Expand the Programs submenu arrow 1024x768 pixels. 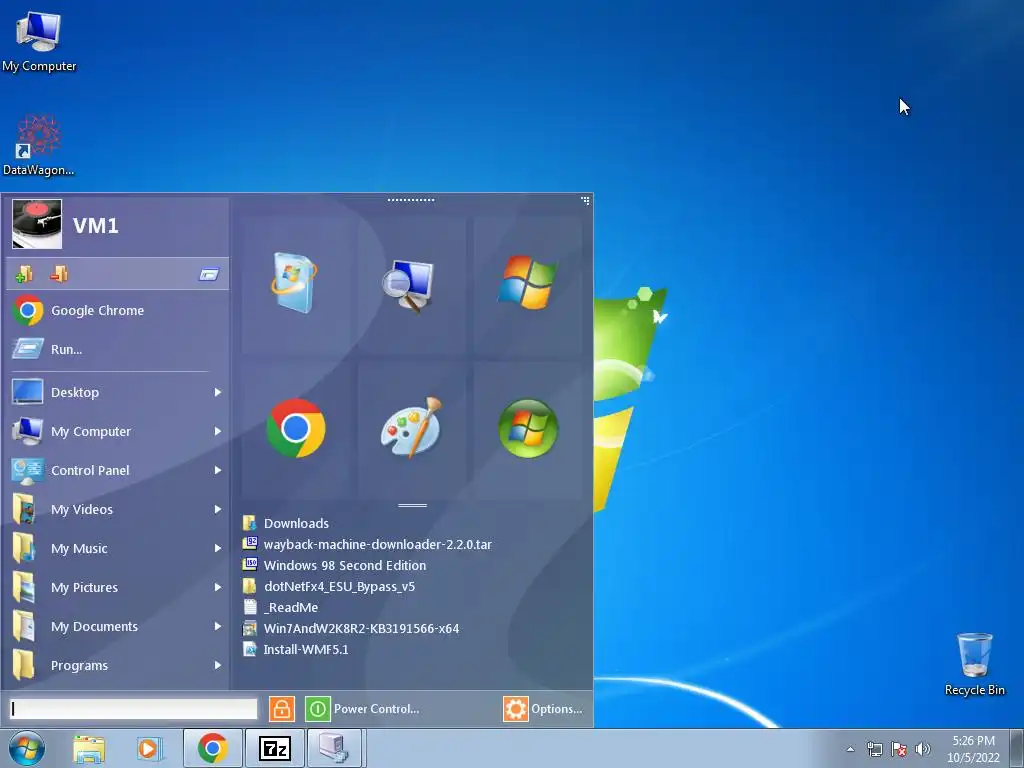point(217,665)
